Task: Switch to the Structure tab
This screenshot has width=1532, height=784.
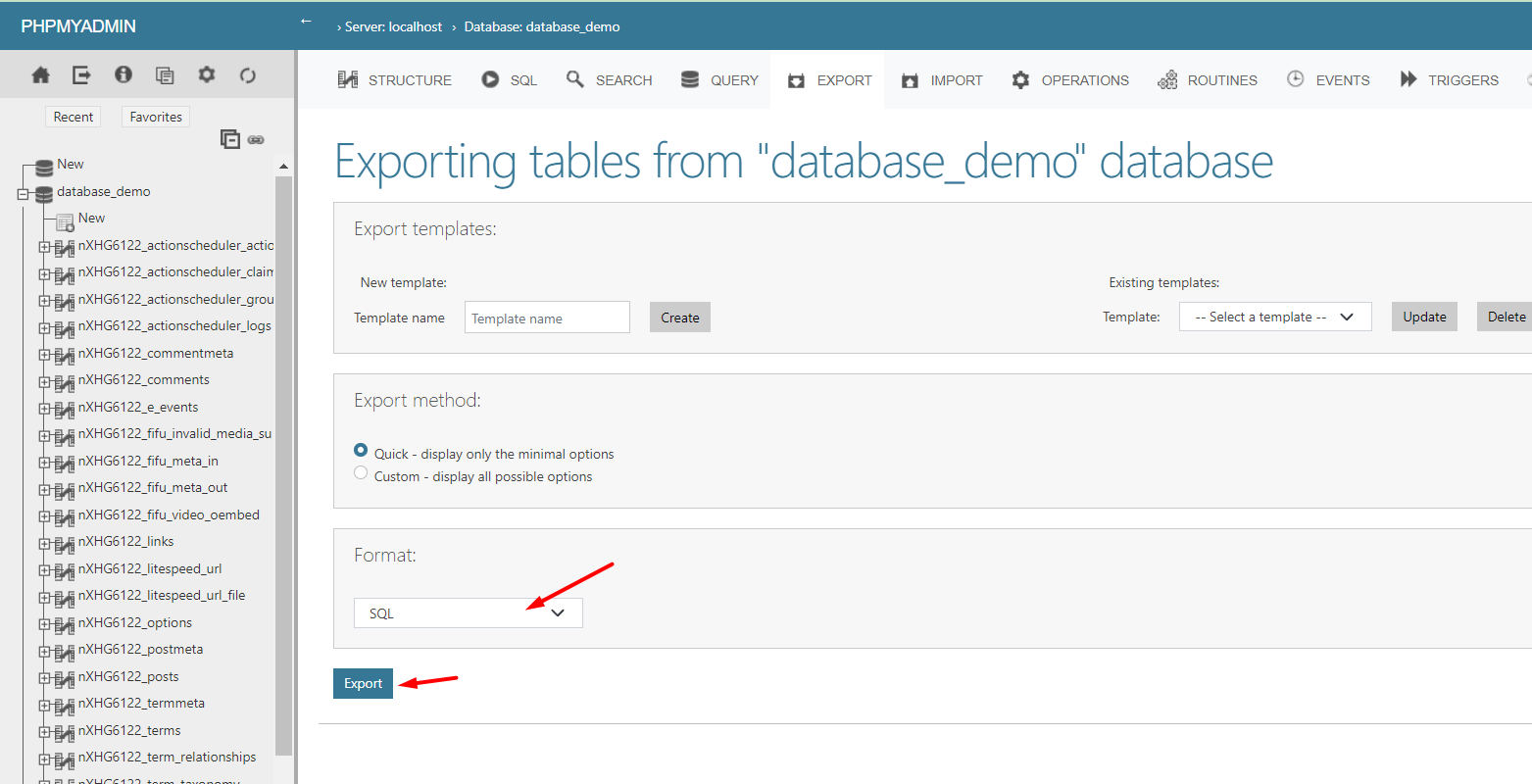Action: point(395,80)
